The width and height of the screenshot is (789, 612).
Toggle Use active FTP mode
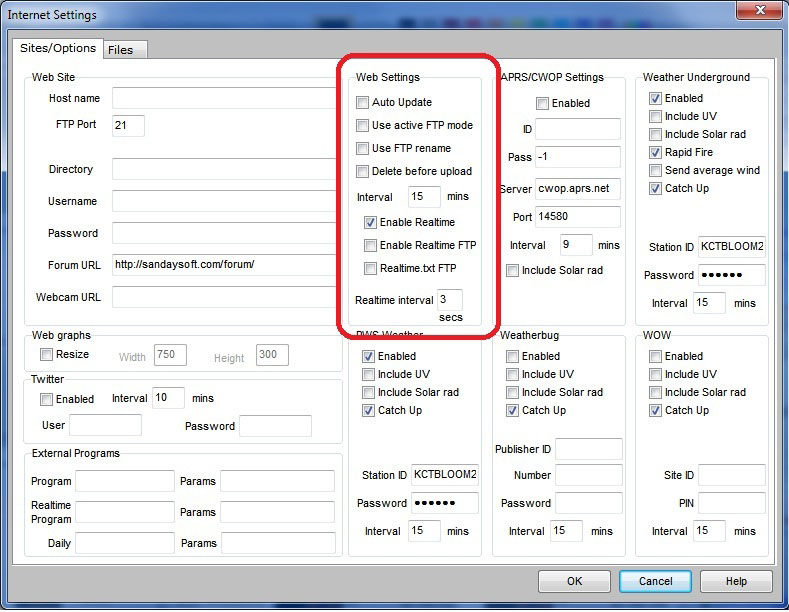tap(363, 126)
